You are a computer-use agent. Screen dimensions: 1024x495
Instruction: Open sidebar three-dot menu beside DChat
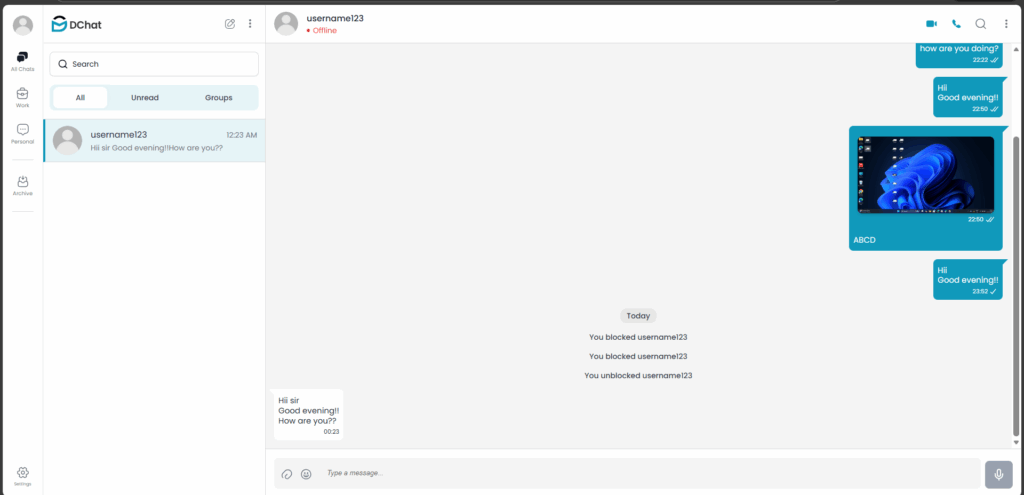pyautogui.click(x=250, y=24)
